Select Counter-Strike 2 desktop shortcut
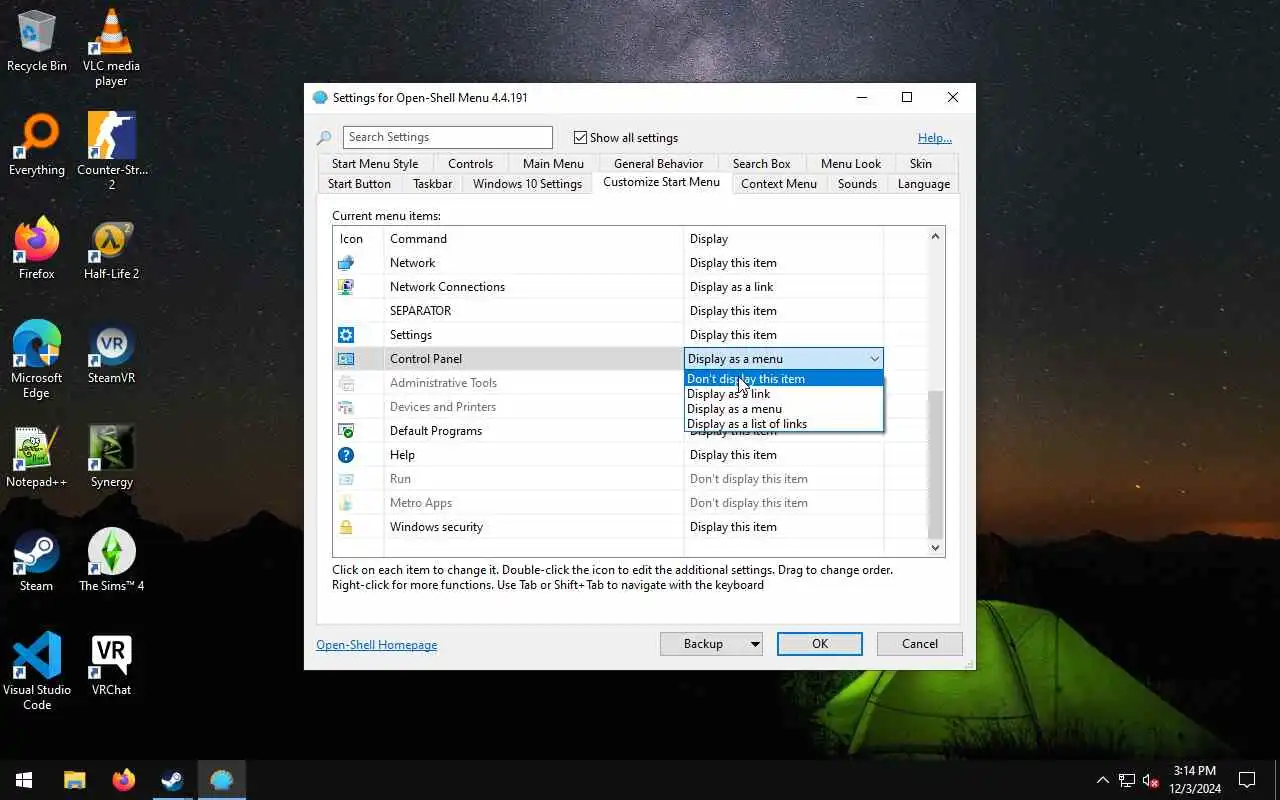This screenshot has width=1280, height=800. [111, 152]
